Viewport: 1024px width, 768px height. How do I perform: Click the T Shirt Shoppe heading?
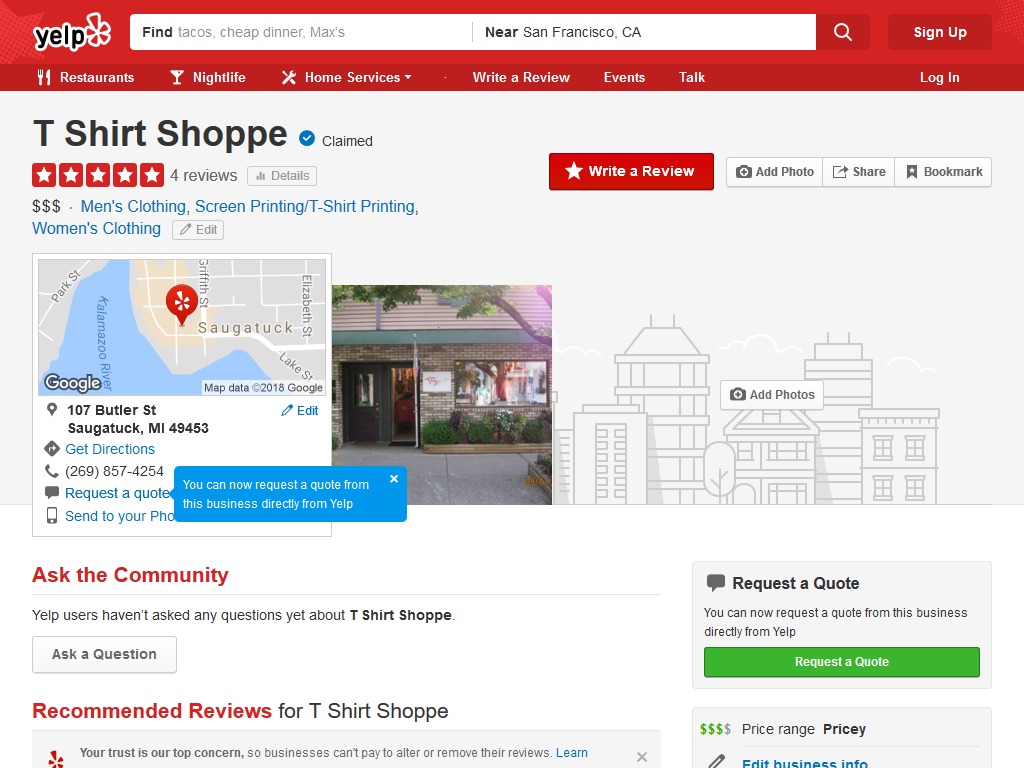pyautogui.click(x=160, y=133)
